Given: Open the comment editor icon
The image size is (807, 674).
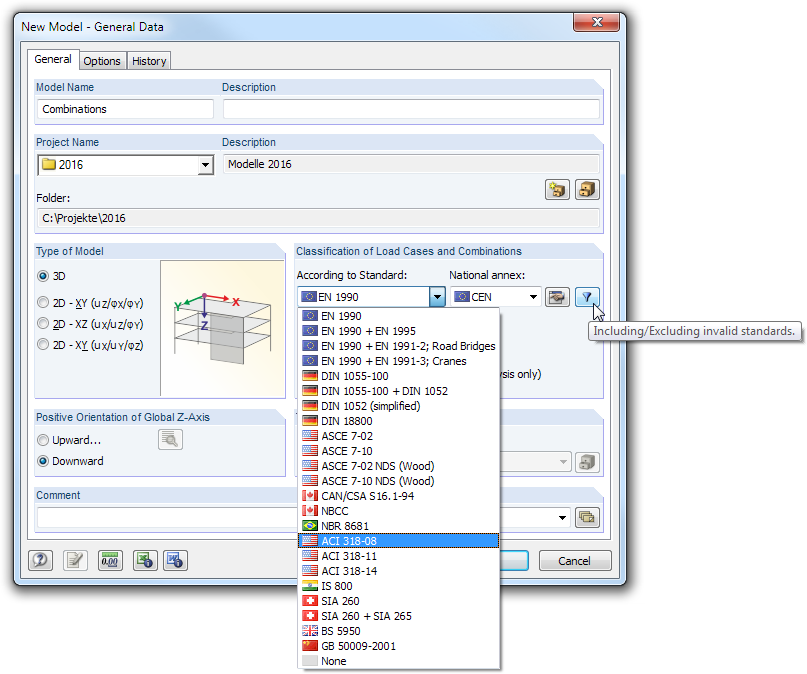Looking at the screenshot, I should tap(75, 560).
